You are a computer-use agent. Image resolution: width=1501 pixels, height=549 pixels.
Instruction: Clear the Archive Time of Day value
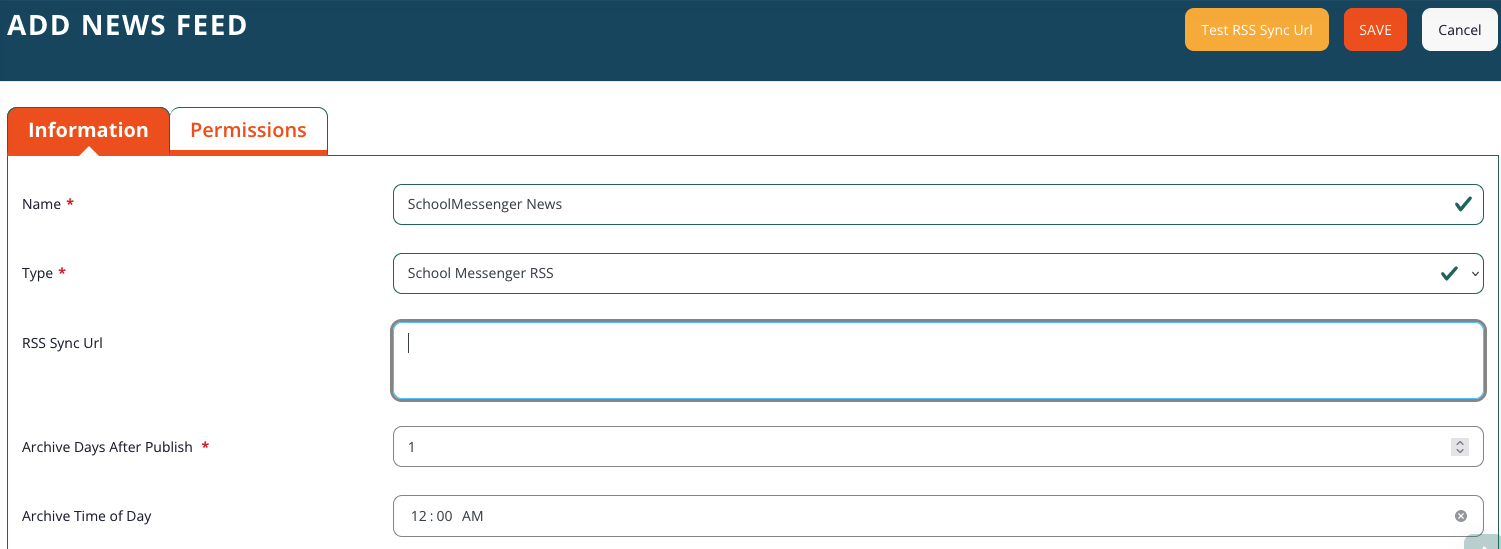coord(1460,516)
